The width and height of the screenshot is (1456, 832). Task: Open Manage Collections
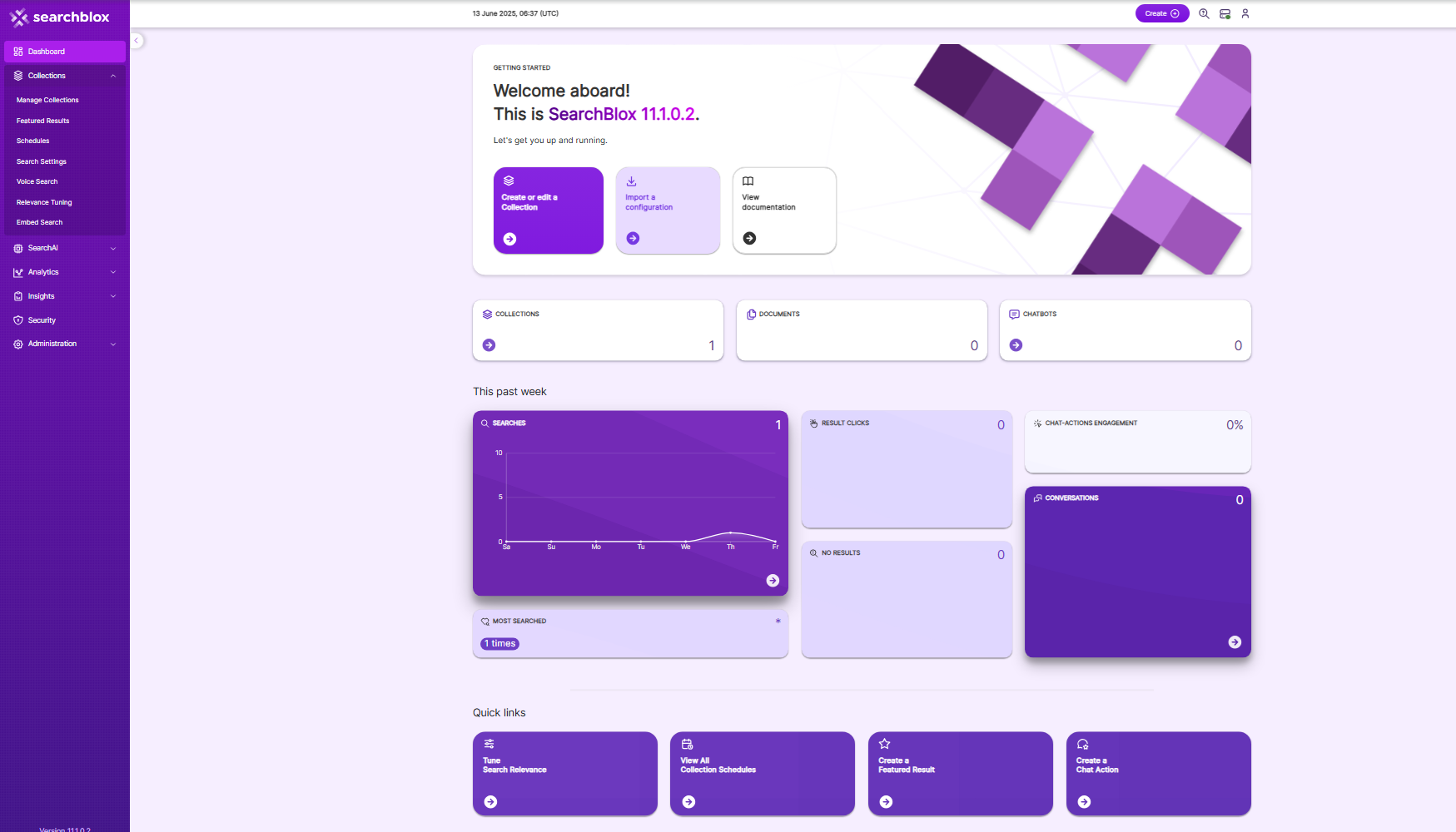pos(47,100)
